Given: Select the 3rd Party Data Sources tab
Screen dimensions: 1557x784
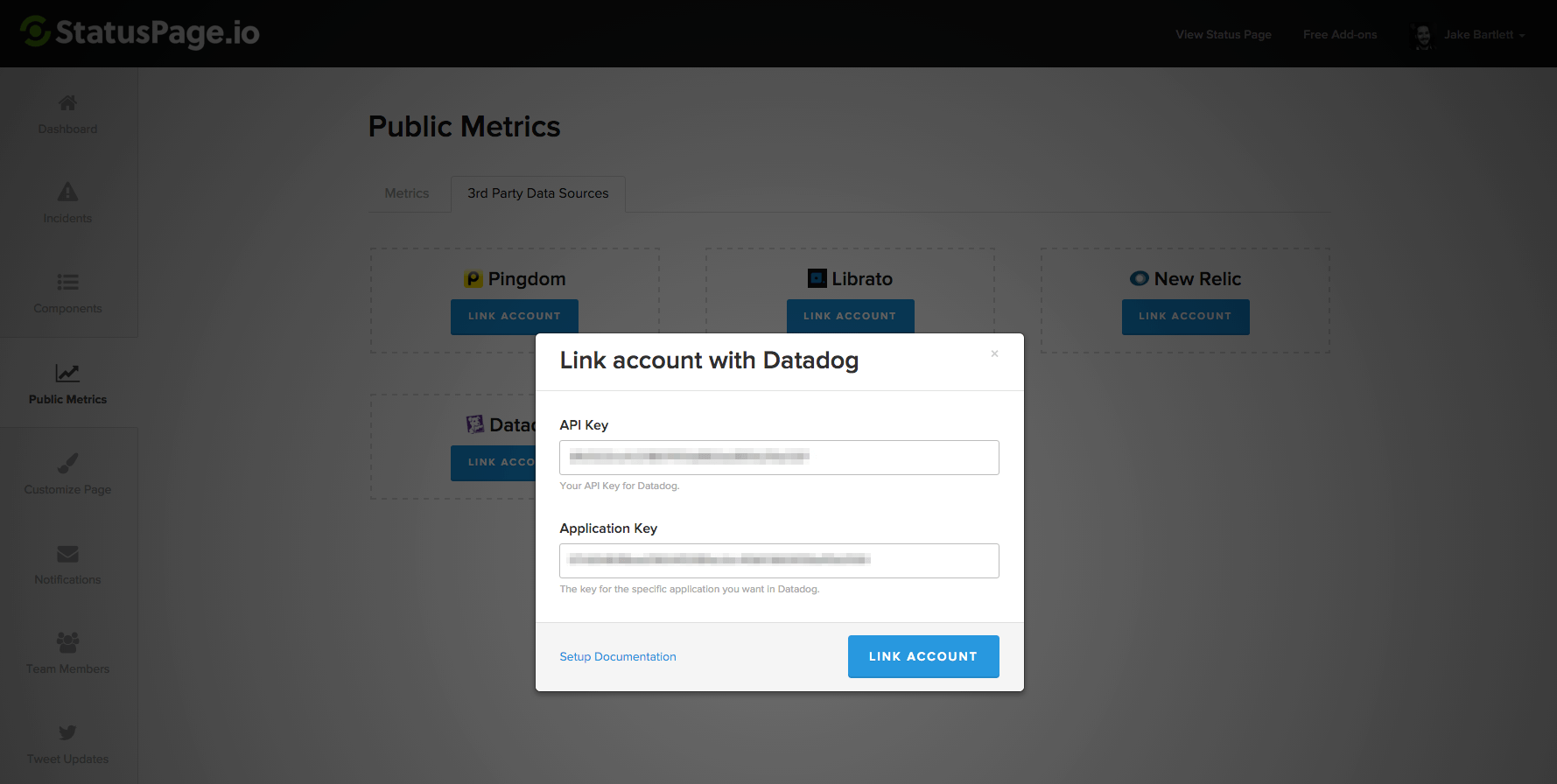Looking at the screenshot, I should tap(538, 193).
